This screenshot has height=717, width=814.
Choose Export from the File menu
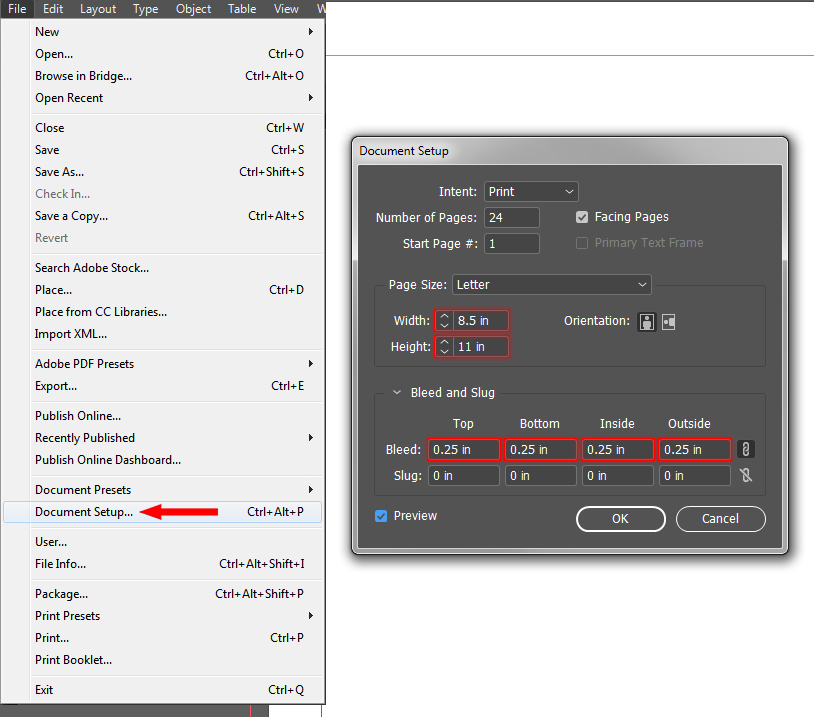(56, 385)
